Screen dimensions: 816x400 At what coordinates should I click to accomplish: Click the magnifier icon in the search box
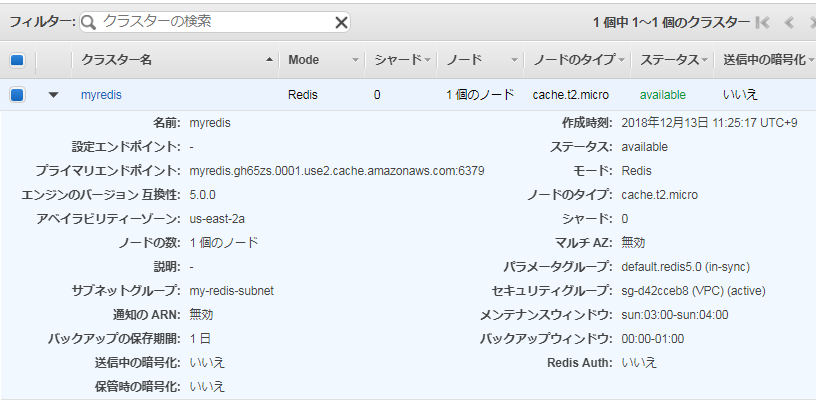coord(89,22)
